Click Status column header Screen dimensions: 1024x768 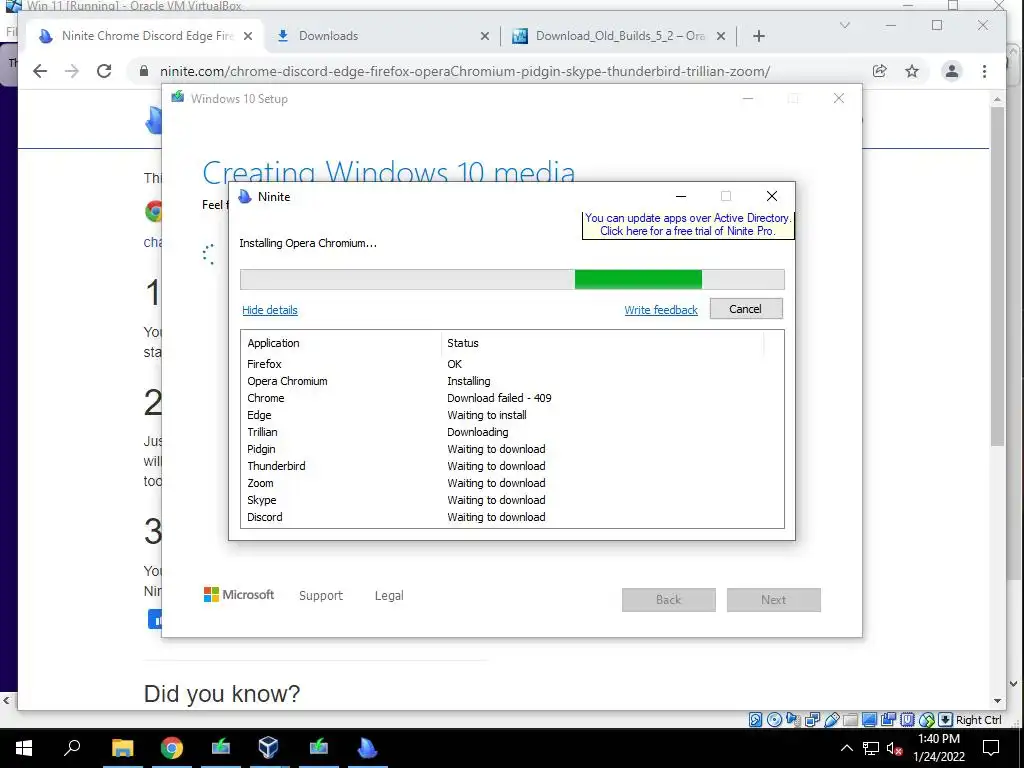(603, 343)
